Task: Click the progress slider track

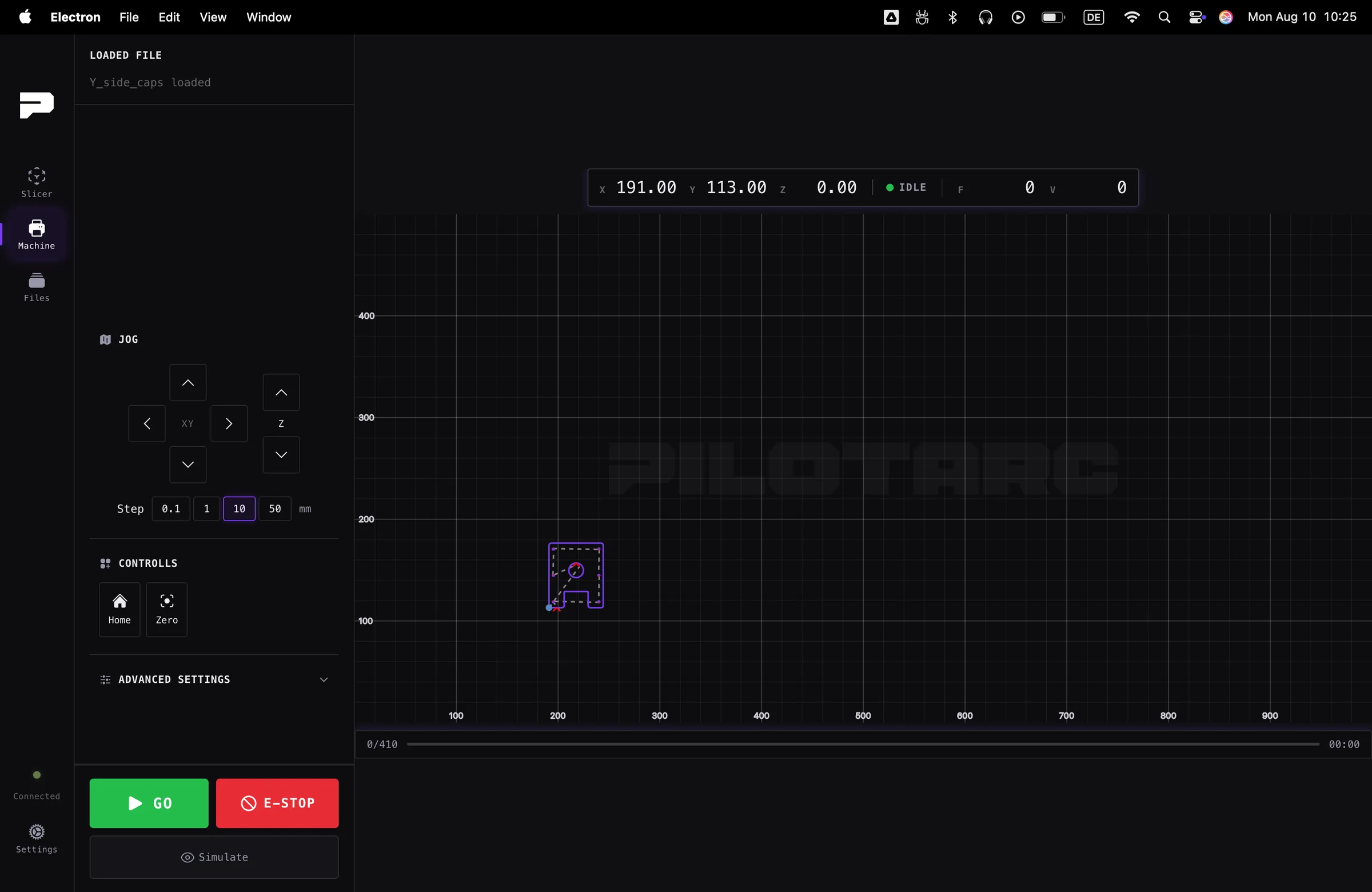Action: (x=863, y=745)
